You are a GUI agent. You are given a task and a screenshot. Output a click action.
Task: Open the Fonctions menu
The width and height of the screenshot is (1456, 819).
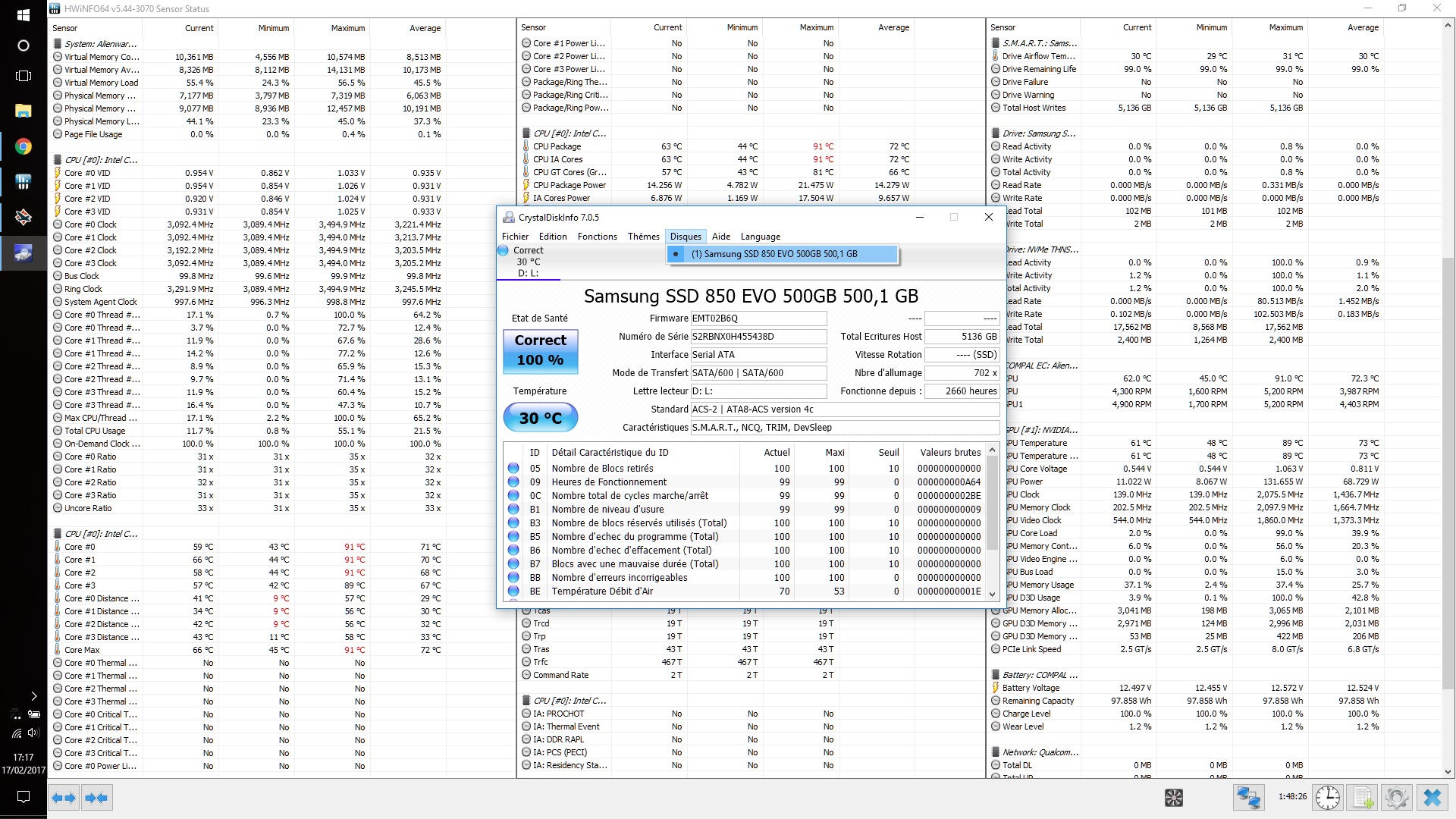pos(597,237)
